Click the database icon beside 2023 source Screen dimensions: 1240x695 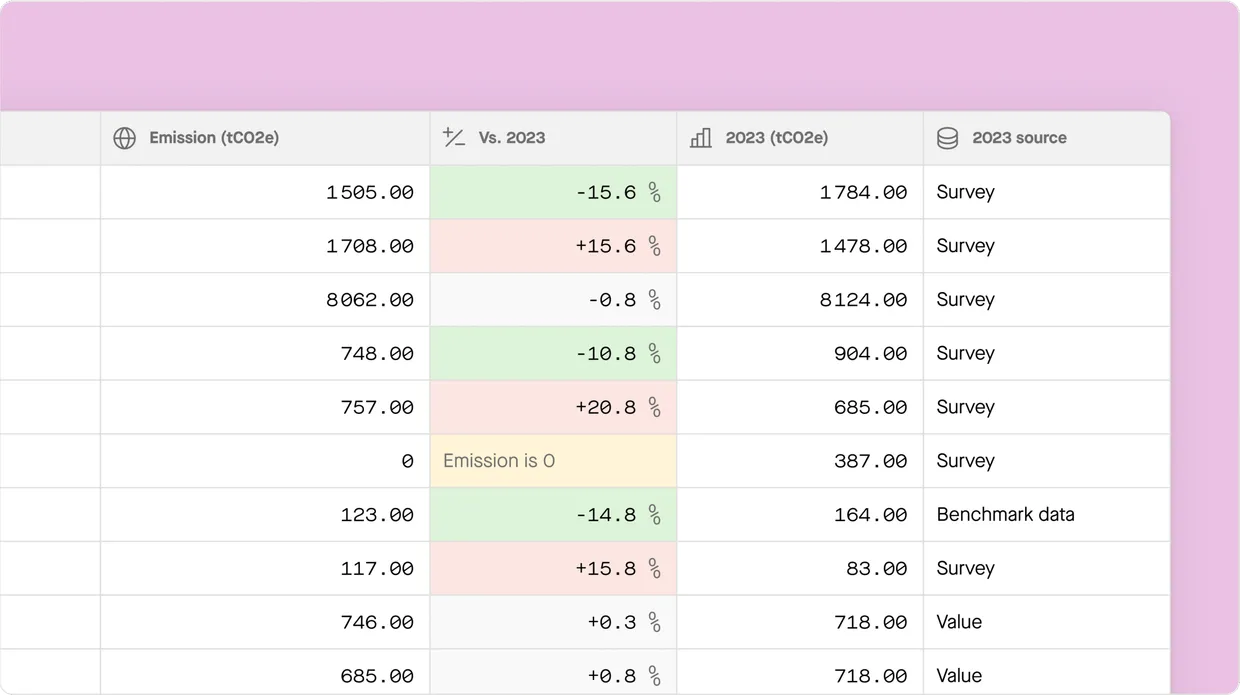coord(947,138)
